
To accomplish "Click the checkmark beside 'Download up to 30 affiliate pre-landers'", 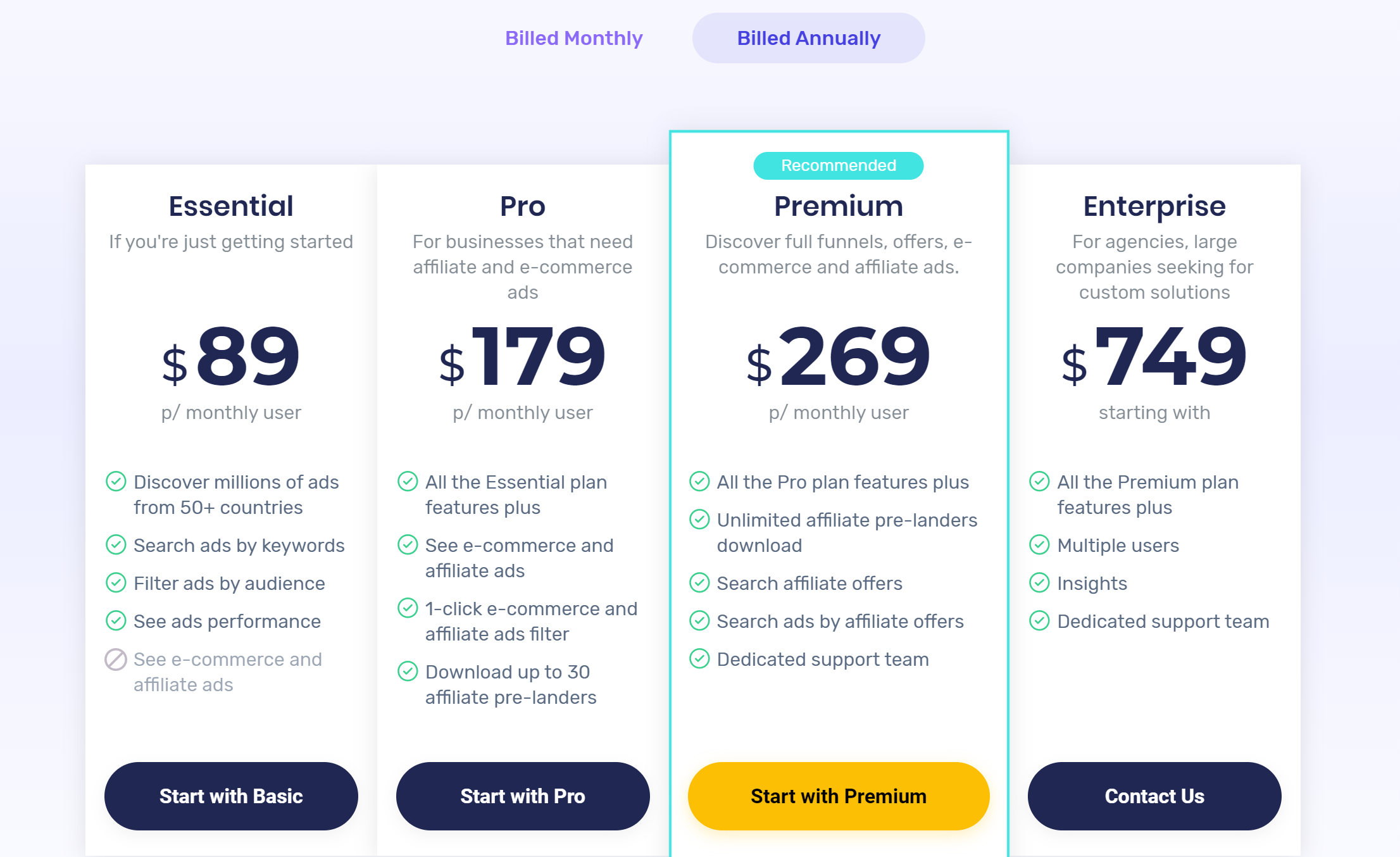I will [408, 672].
